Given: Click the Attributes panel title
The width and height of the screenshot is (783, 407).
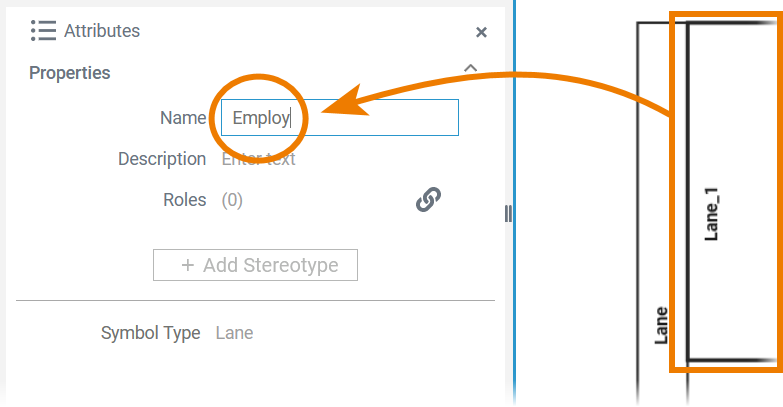Looking at the screenshot, I should click(102, 31).
